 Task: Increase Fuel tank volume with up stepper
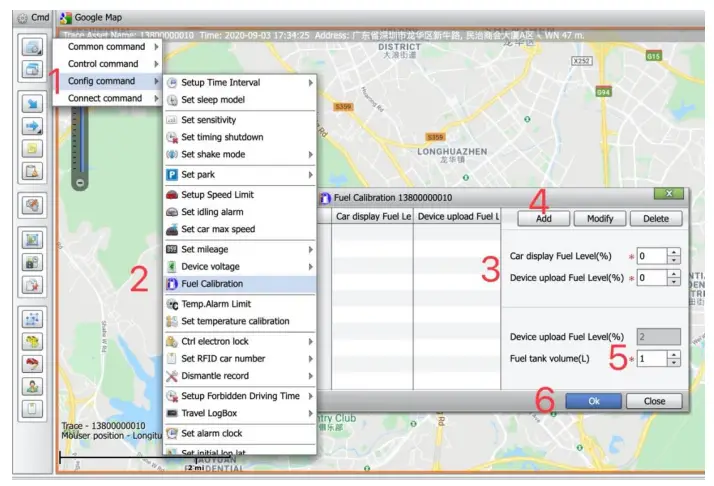pos(674,354)
